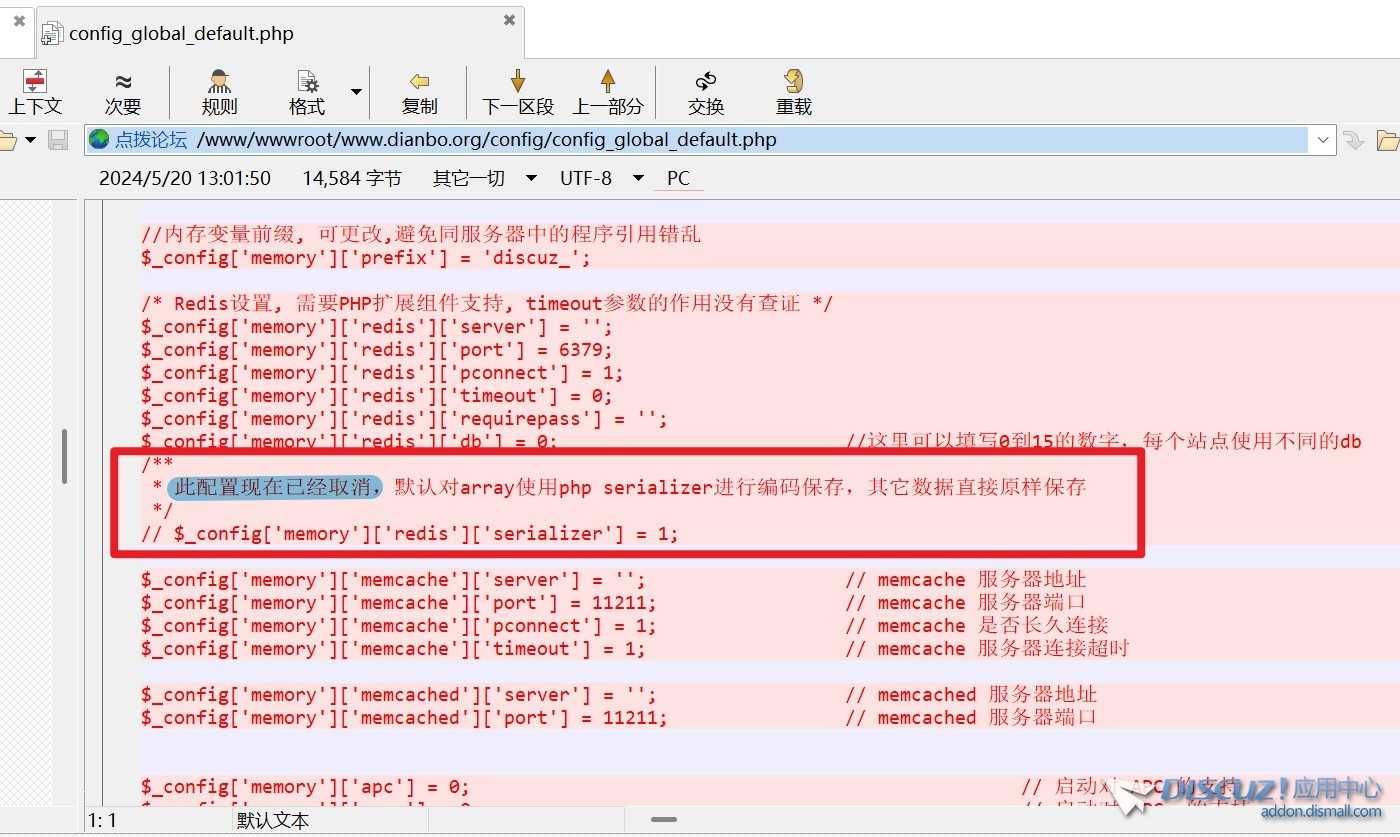Close the config_global_default.php tab
Screen dimensions: 1400x837
point(509,19)
